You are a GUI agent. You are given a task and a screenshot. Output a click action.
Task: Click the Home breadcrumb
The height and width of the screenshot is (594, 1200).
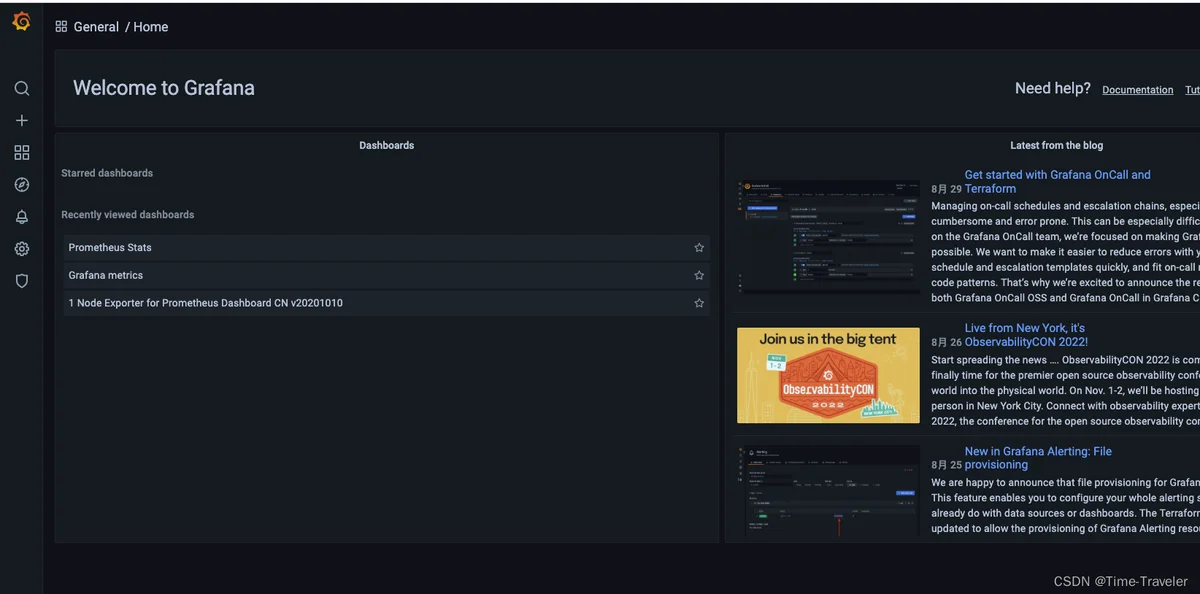(151, 27)
